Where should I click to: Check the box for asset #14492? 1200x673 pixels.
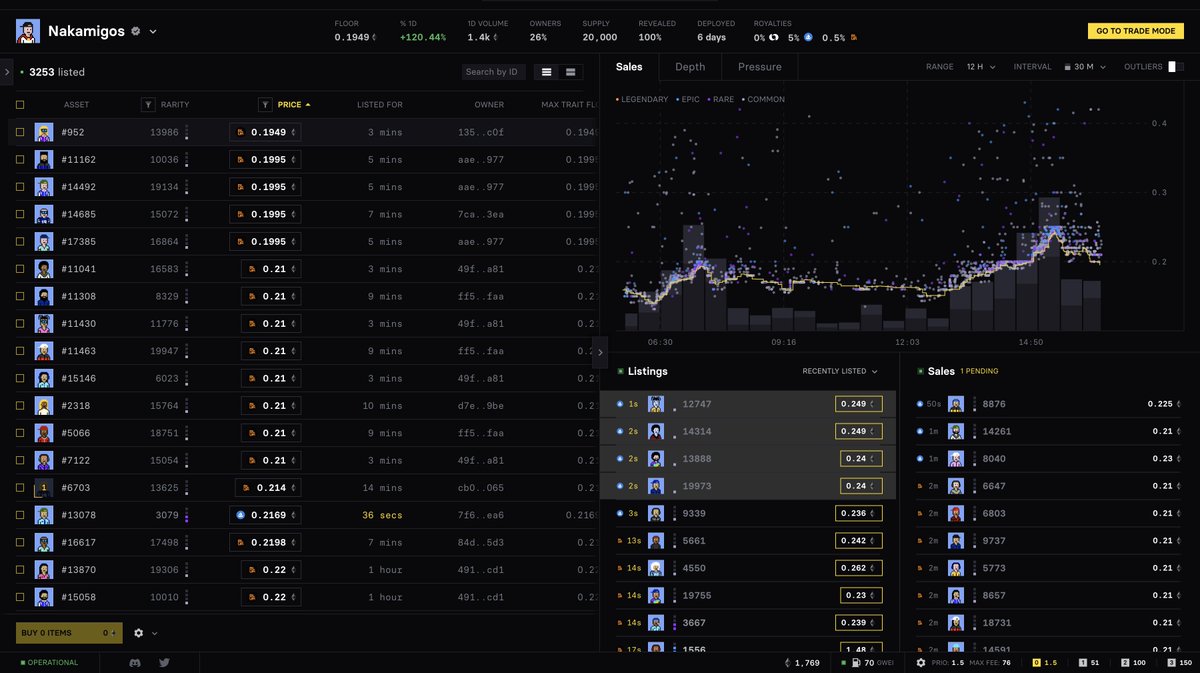click(20, 187)
